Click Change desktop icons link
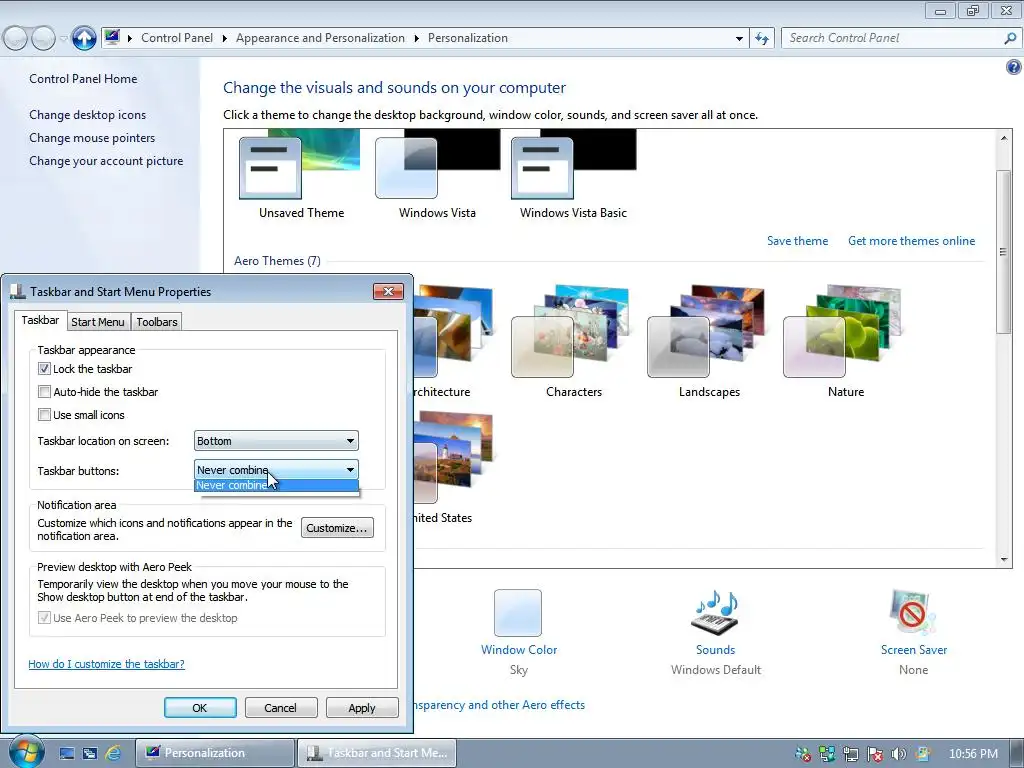The height and width of the screenshot is (768, 1024). (88, 115)
